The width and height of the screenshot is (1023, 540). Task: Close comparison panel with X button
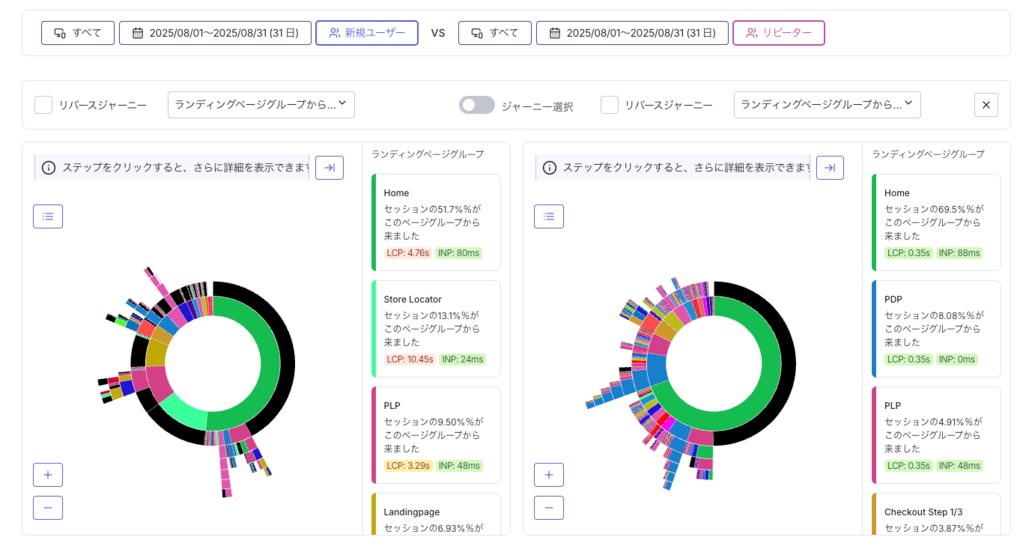click(986, 105)
